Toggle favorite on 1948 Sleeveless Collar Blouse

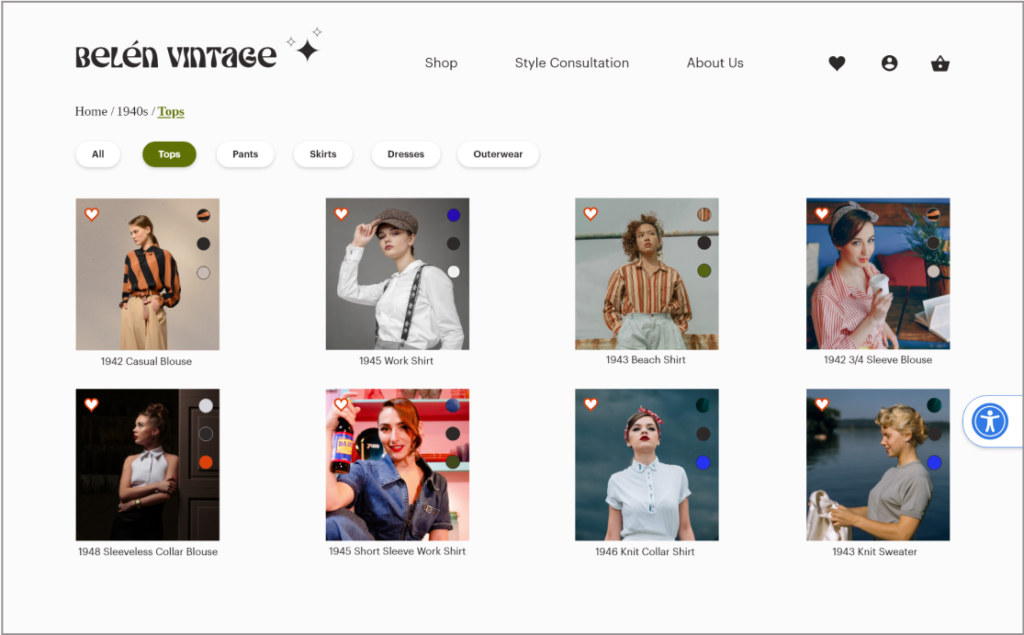[92, 405]
